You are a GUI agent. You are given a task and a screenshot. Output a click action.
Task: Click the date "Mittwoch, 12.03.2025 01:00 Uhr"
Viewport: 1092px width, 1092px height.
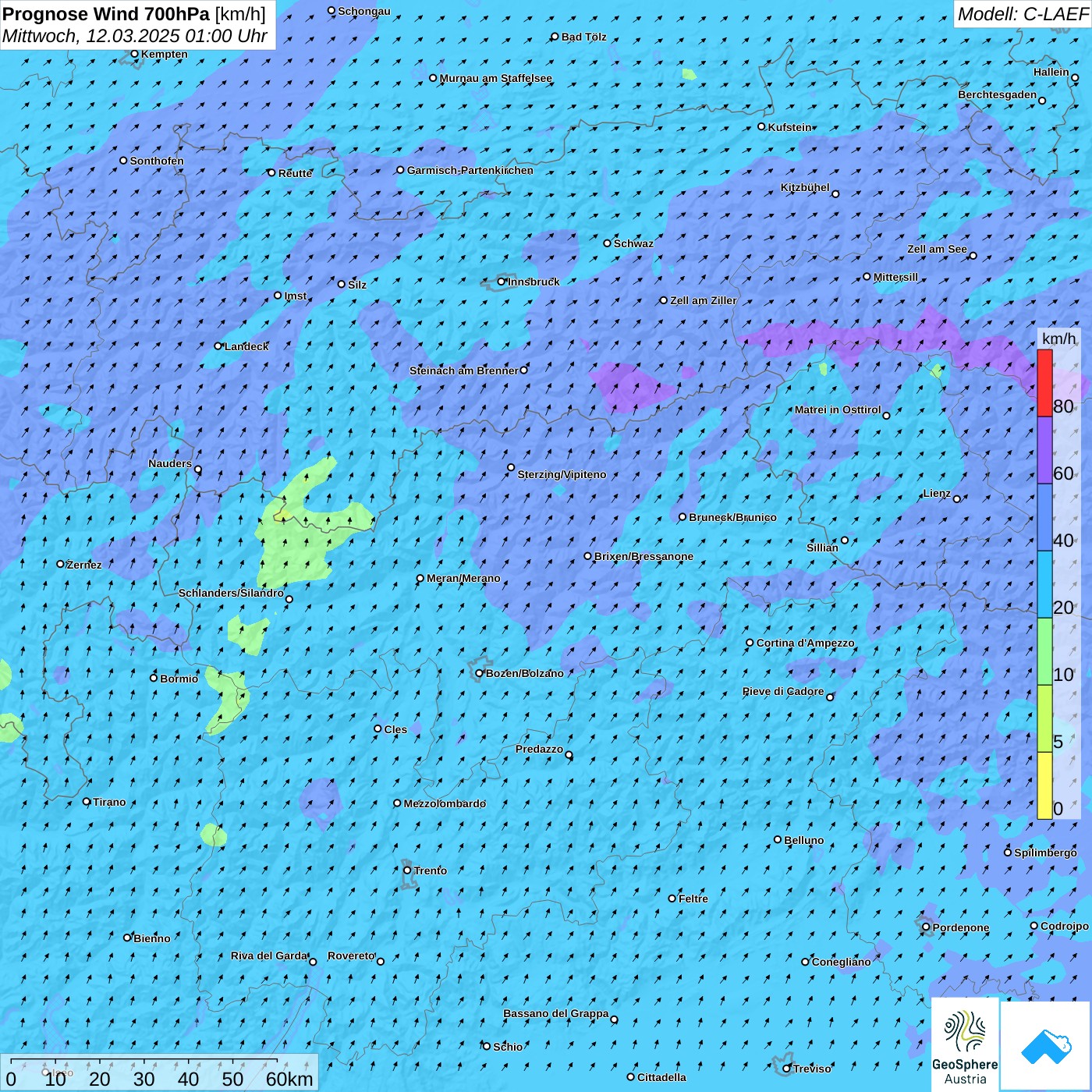pos(135,36)
